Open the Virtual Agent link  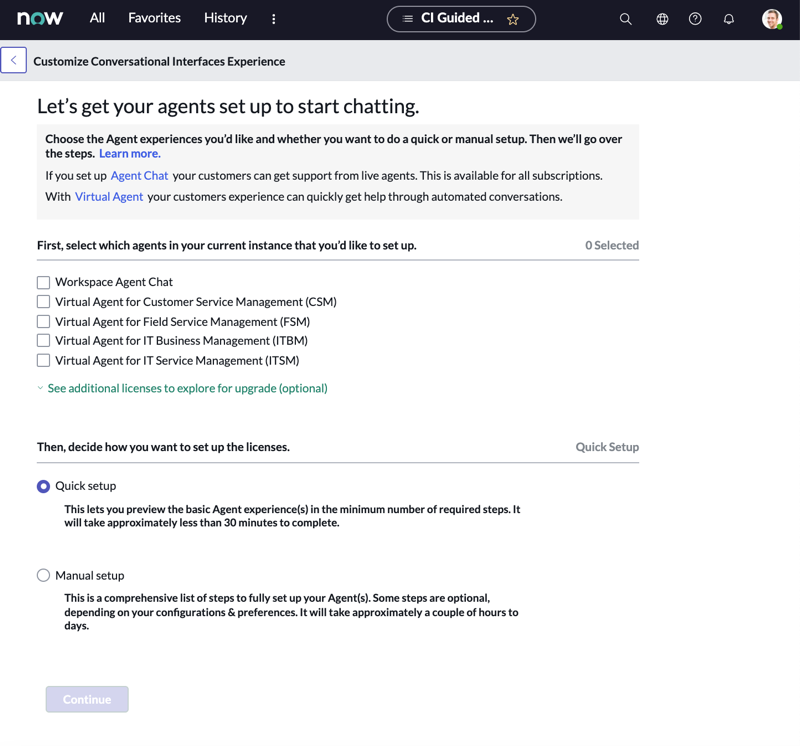[109, 197]
